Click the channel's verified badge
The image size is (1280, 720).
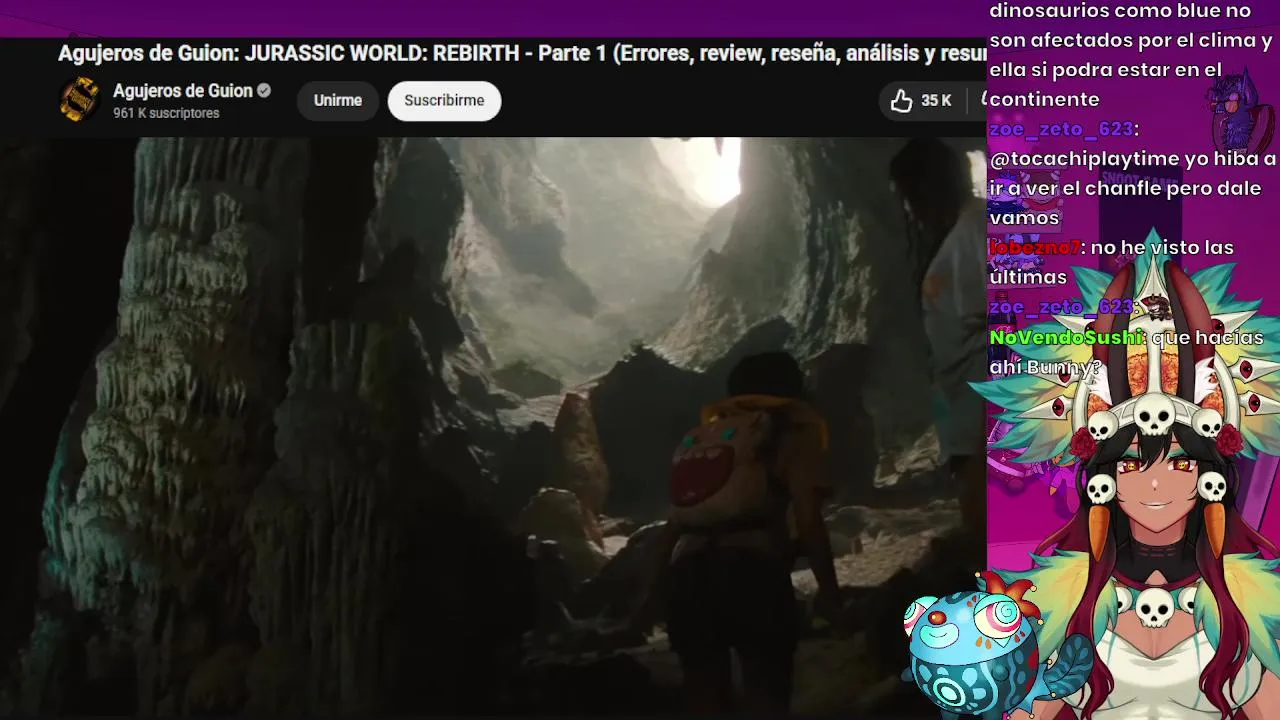pyautogui.click(x=264, y=91)
